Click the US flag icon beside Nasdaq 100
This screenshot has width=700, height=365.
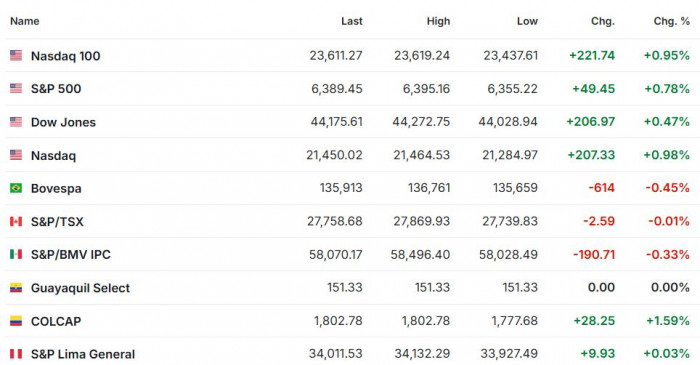pyautogui.click(x=16, y=55)
